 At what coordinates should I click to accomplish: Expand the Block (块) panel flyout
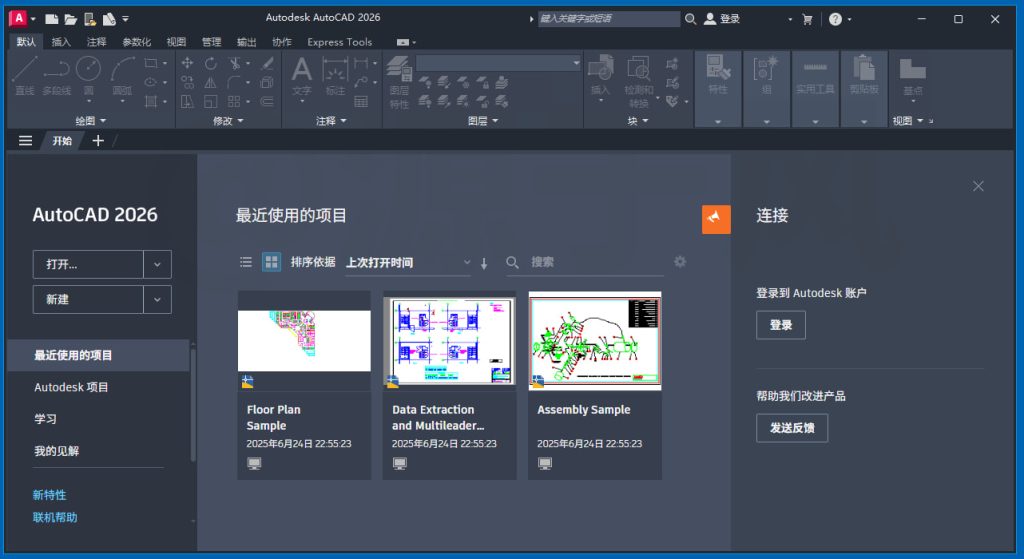[637, 121]
